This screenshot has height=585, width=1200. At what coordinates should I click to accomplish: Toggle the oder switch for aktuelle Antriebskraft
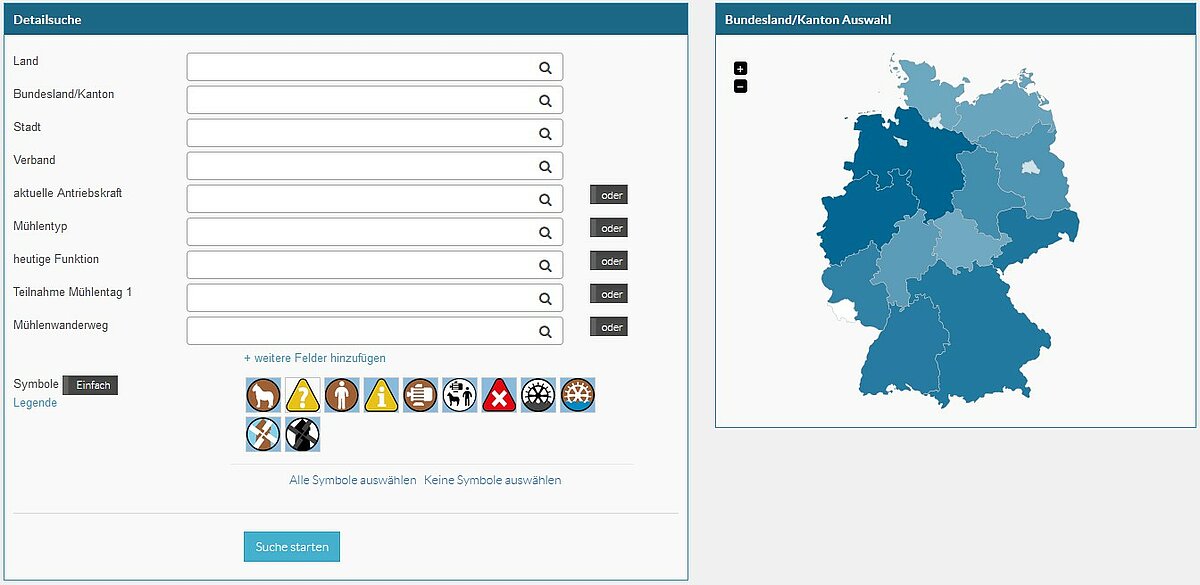point(609,195)
